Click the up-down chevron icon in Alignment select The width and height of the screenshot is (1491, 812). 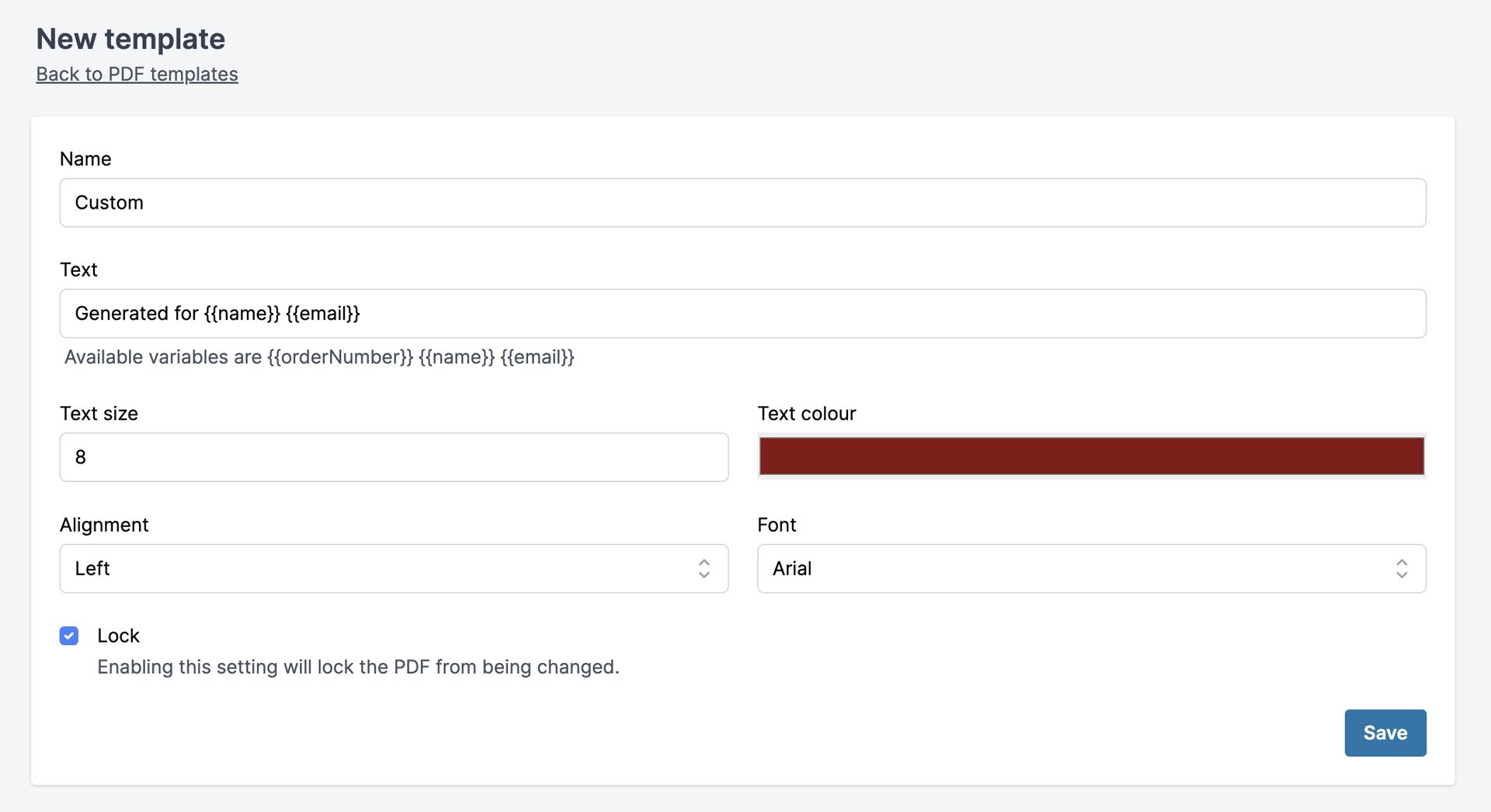click(x=704, y=569)
